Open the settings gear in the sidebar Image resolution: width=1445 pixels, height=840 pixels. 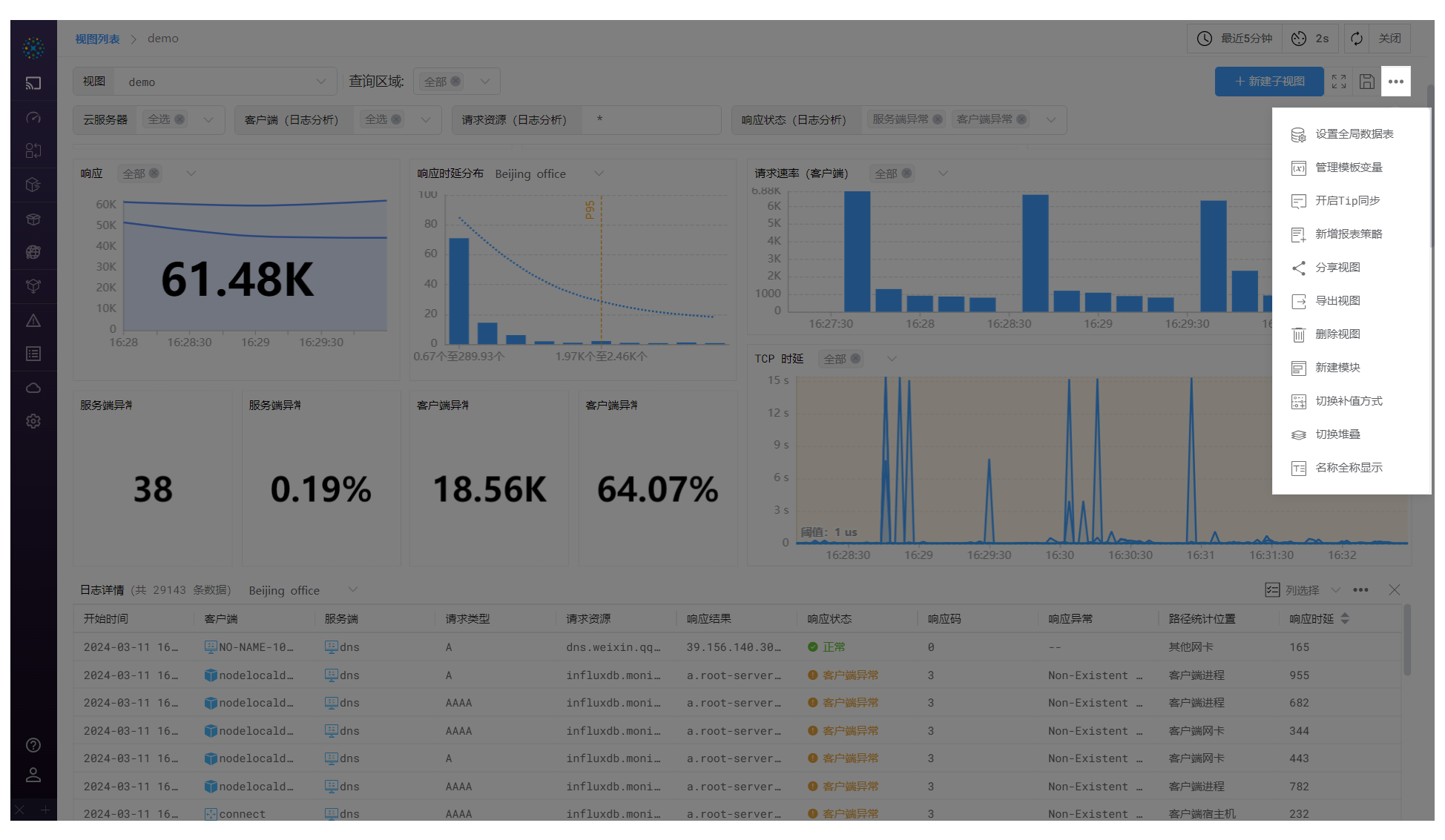[33, 421]
